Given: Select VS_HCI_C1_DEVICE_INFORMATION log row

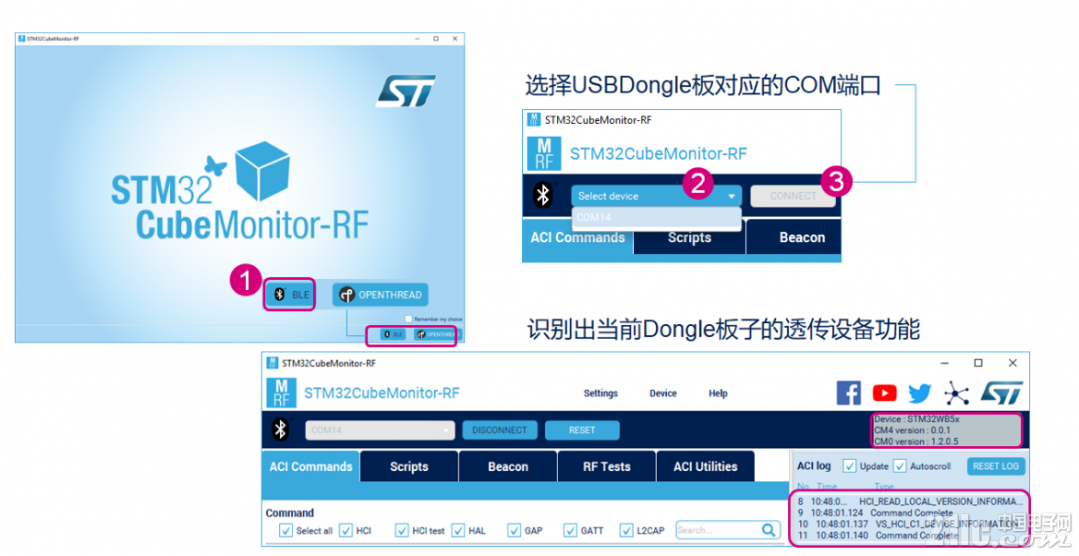Looking at the screenshot, I should [910, 524].
